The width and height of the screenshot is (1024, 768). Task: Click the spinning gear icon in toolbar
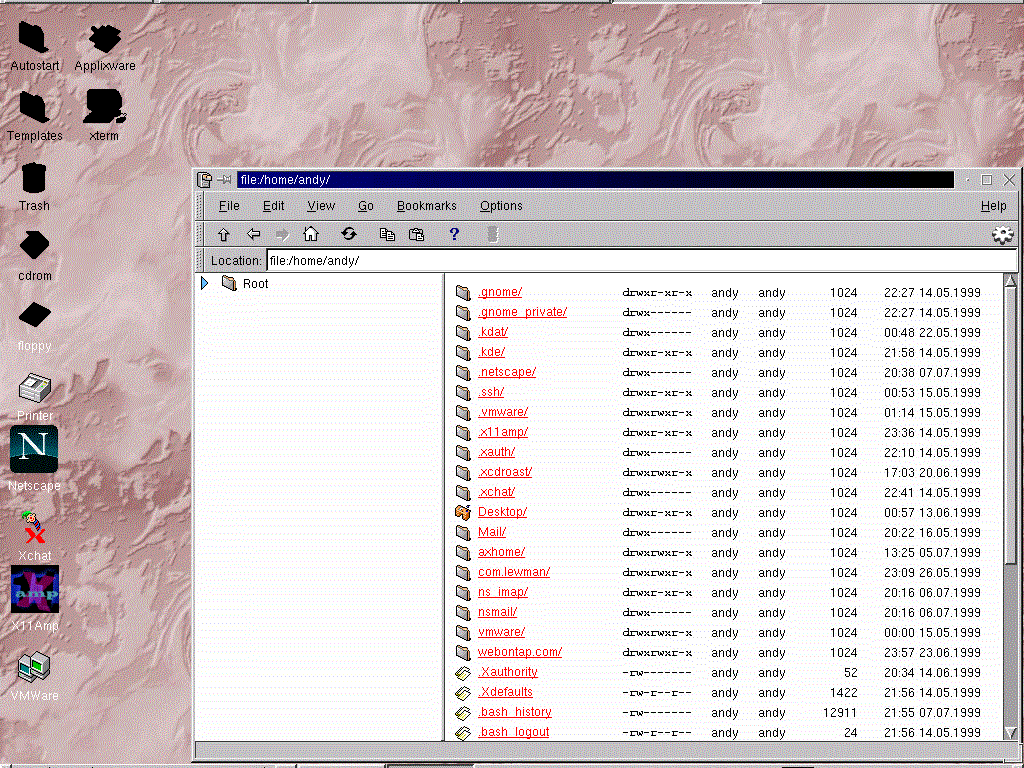[x=1002, y=234]
